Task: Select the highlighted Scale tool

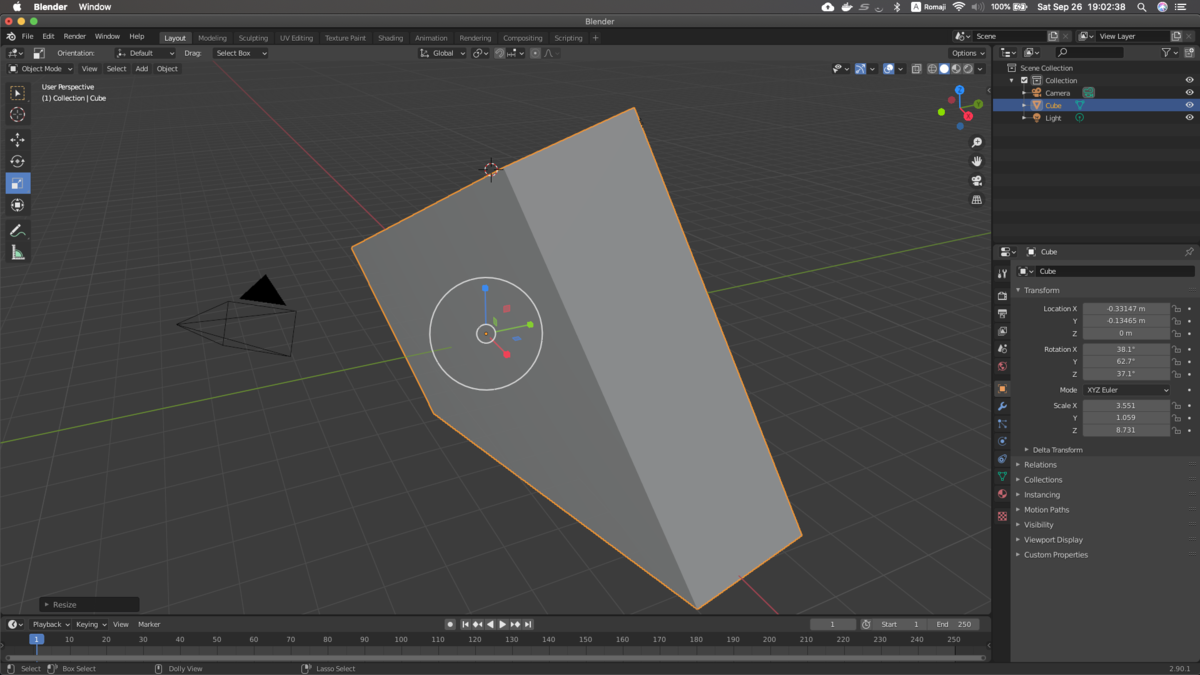Action: [17, 183]
